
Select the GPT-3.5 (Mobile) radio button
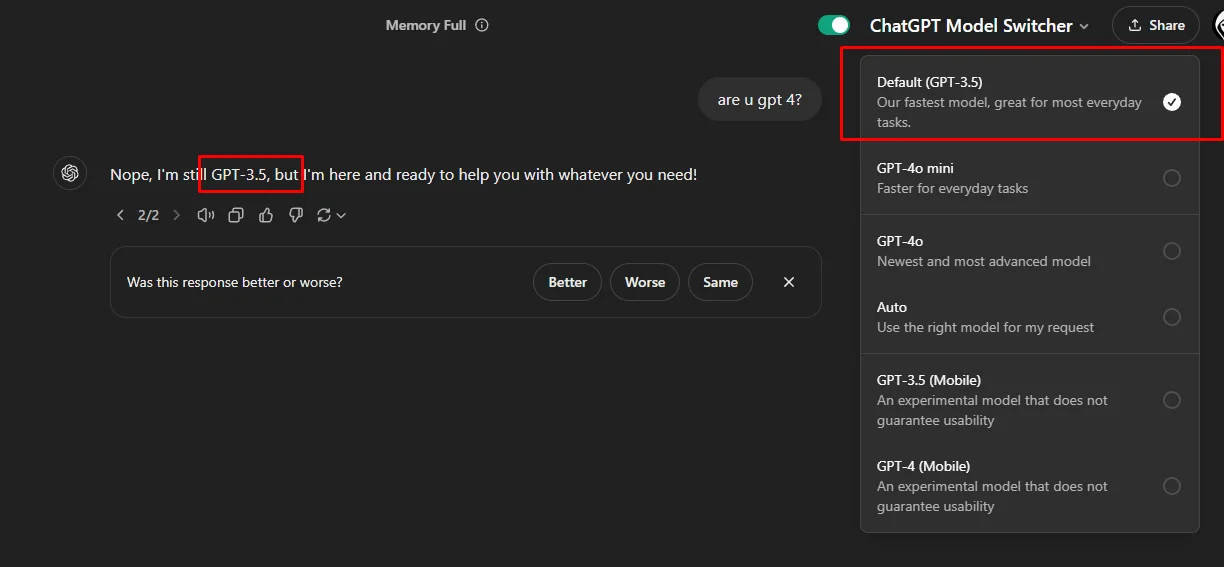pyautogui.click(x=1172, y=400)
